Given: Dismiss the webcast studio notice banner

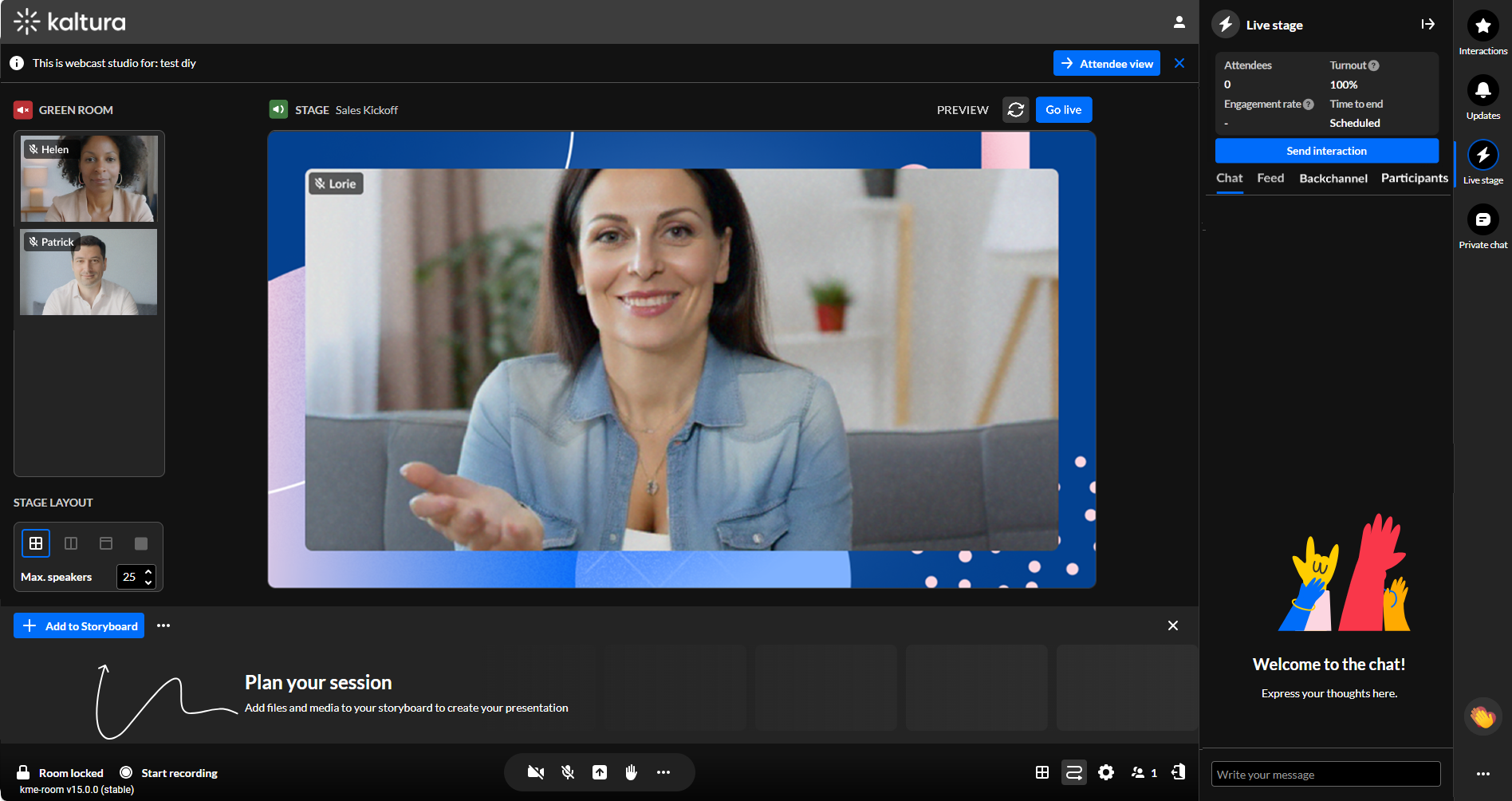Looking at the screenshot, I should point(1179,63).
